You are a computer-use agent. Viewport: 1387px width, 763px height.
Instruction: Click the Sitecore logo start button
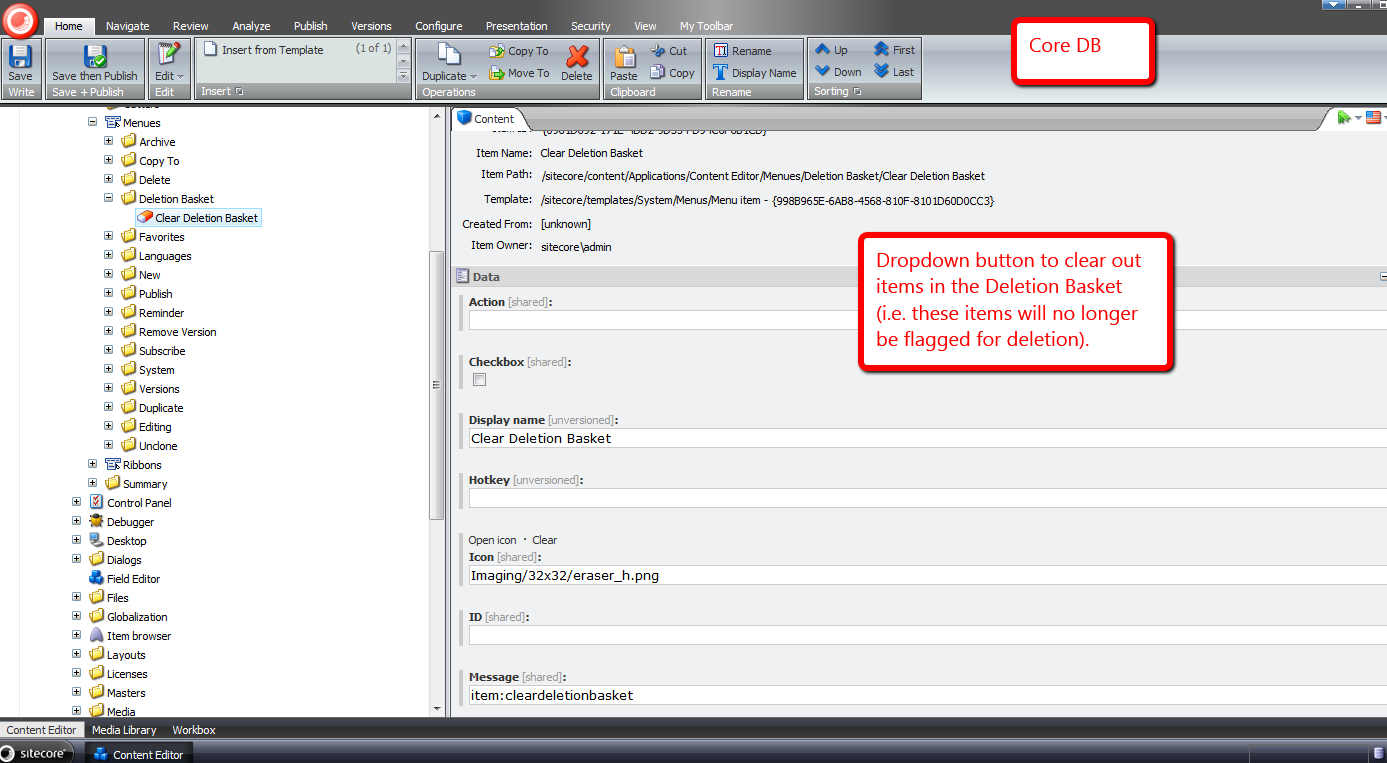tap(20, 20)
